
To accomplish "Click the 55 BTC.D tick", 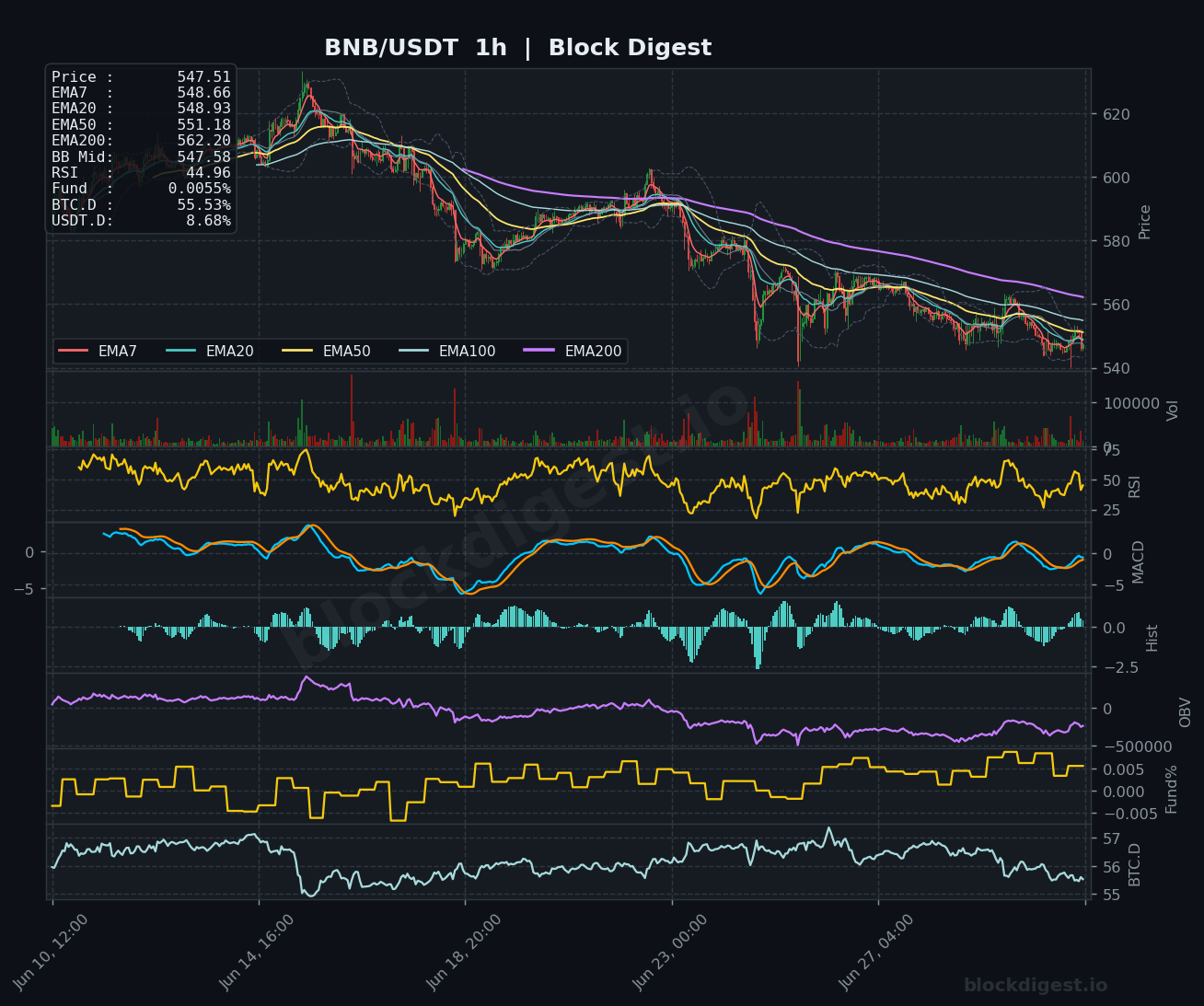I will pyautogui.click(x=1111, y=896).
